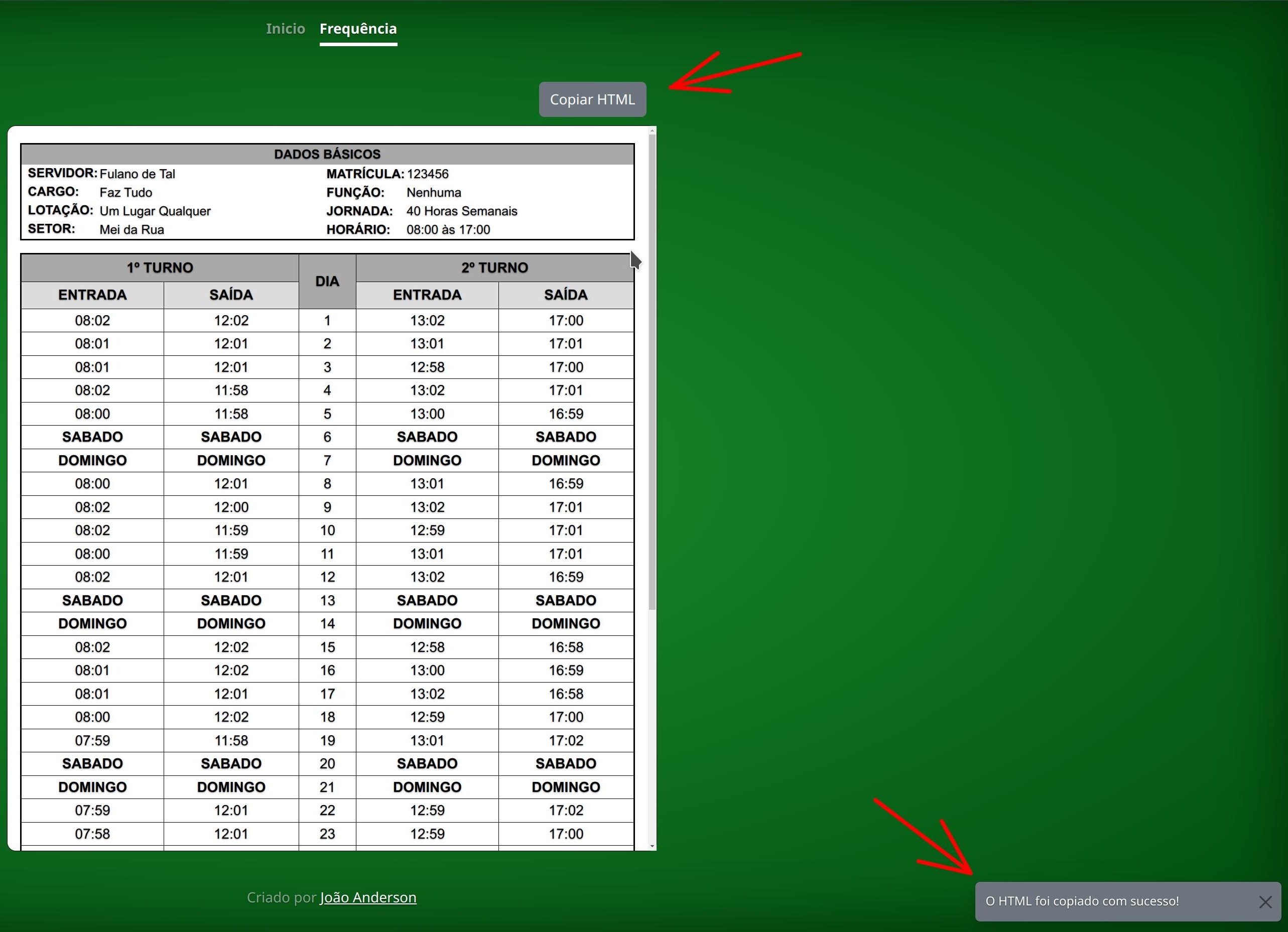Click the scrollbar up arrow
Screen dimensions: 1288x932
[652, 131]
